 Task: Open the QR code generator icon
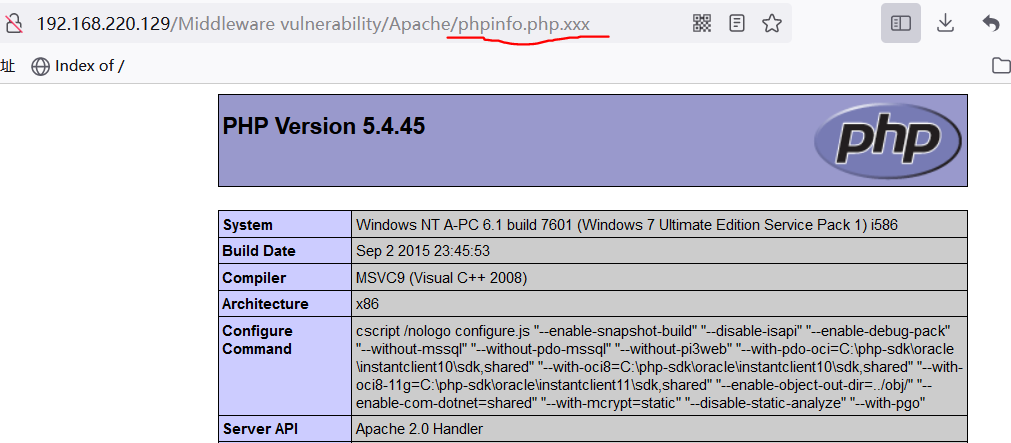(702, 24)
